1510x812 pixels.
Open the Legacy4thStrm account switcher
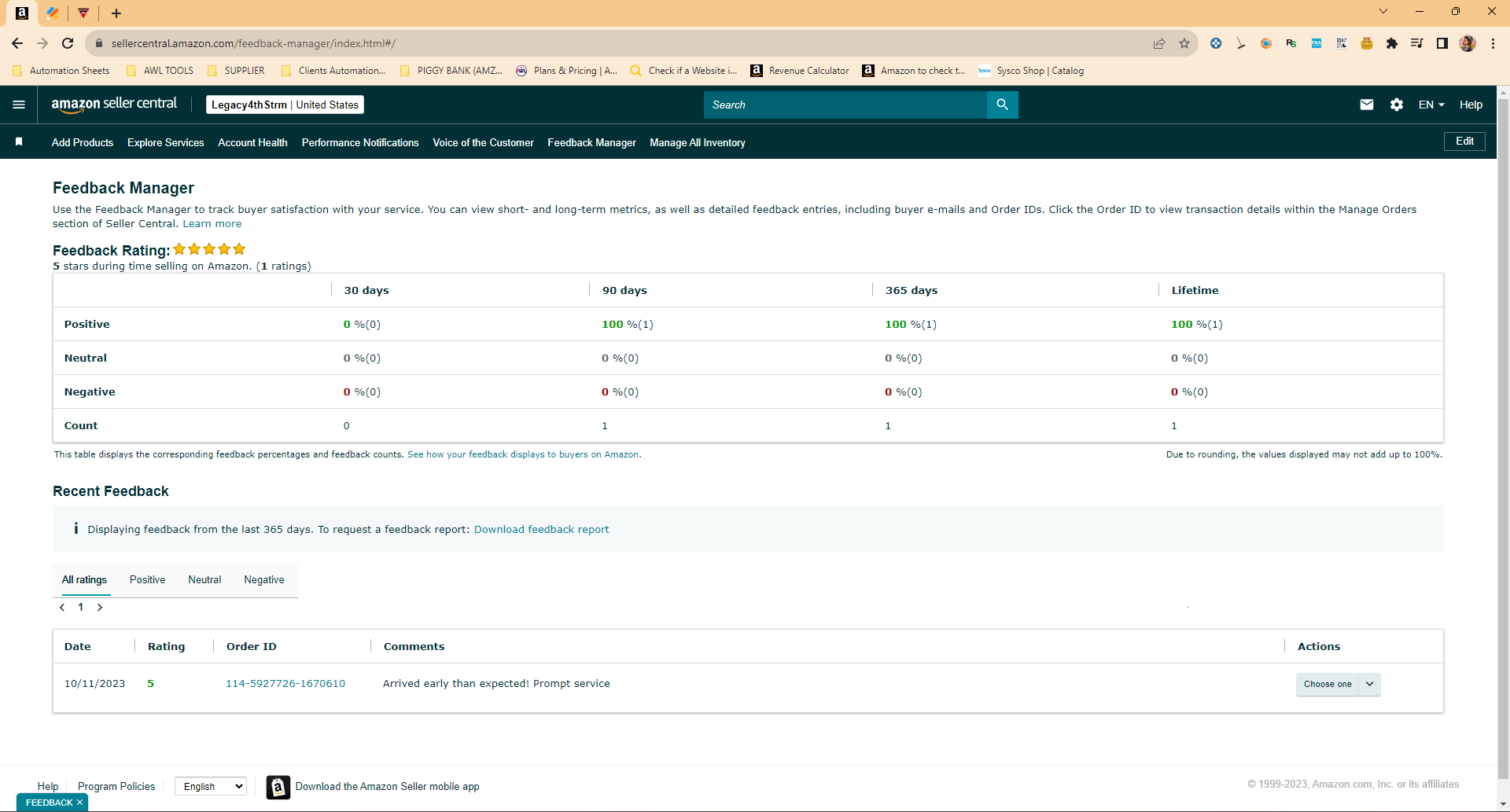(x=285, y=105)
